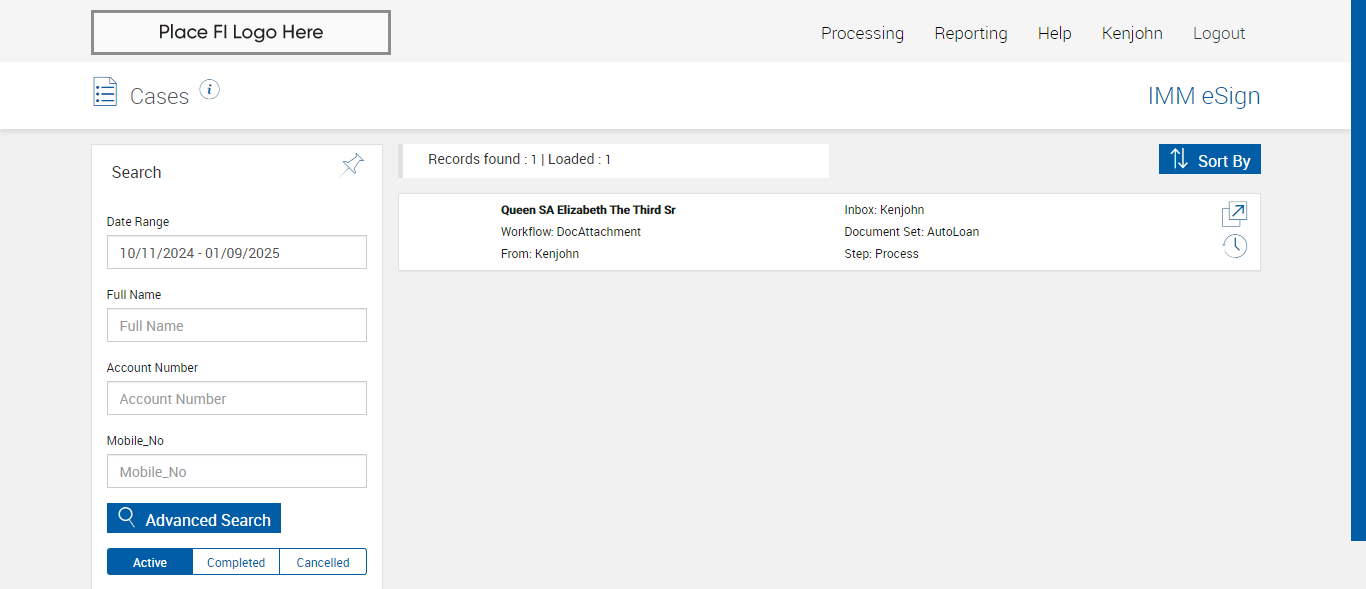The image size is (1366, 589).
Task: Click the Place FI Logo banner
Action: pos(241,32)
